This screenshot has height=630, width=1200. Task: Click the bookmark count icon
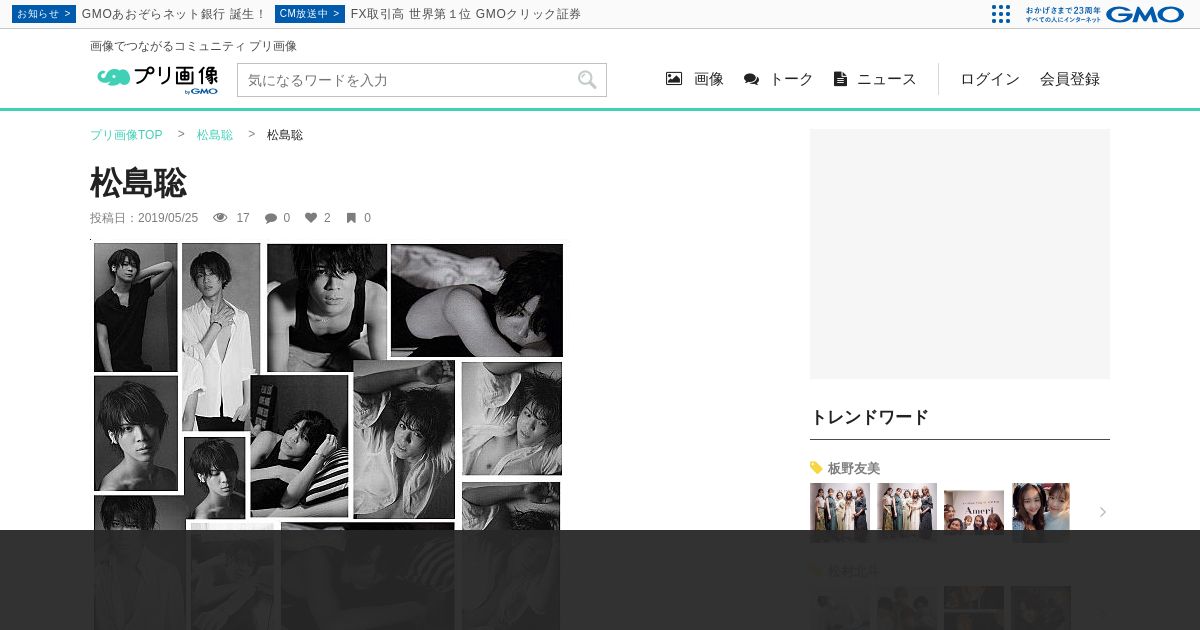(x=351, y=218)
